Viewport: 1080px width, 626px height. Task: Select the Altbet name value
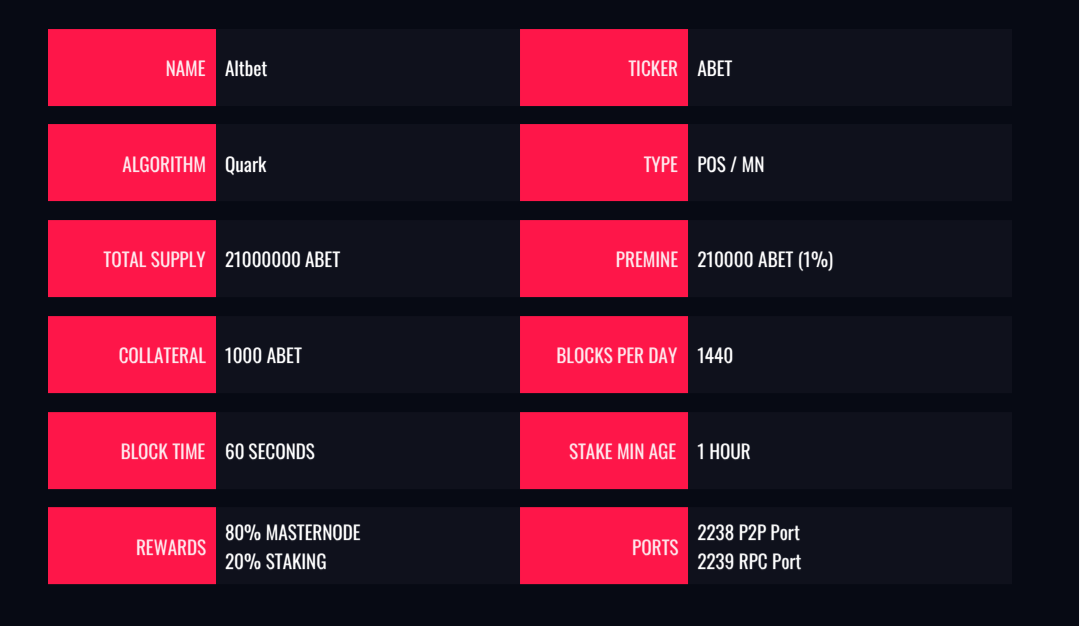[246, 68]
